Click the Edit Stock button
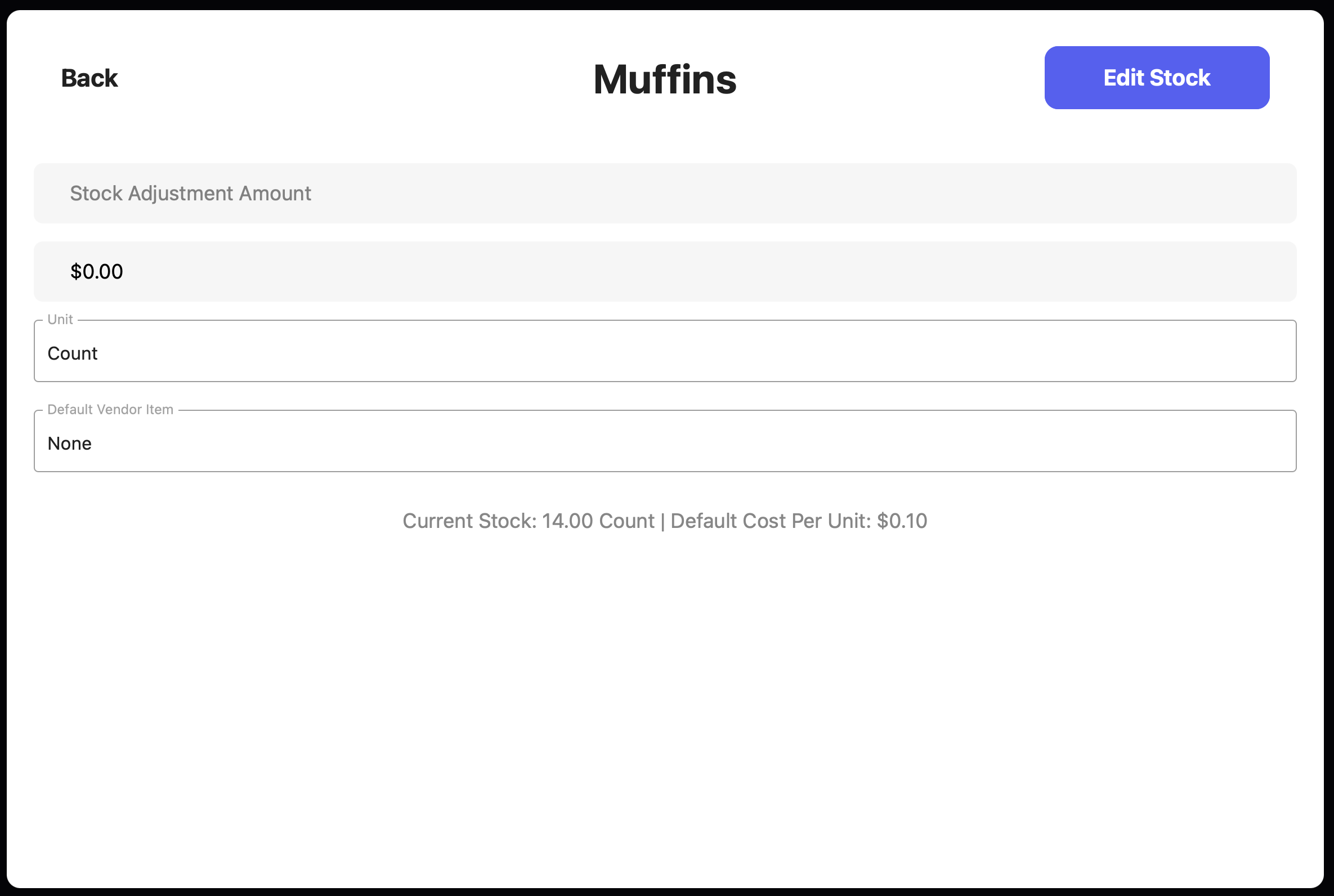1334x896 pixels. click(1157, 78)
